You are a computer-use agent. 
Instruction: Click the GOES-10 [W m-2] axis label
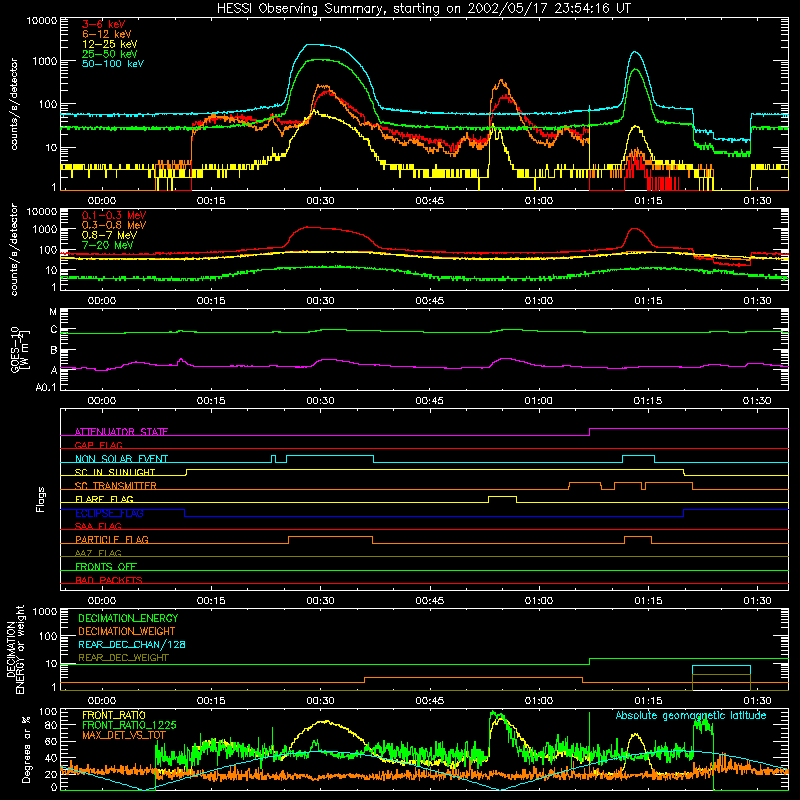pos(20,349)
